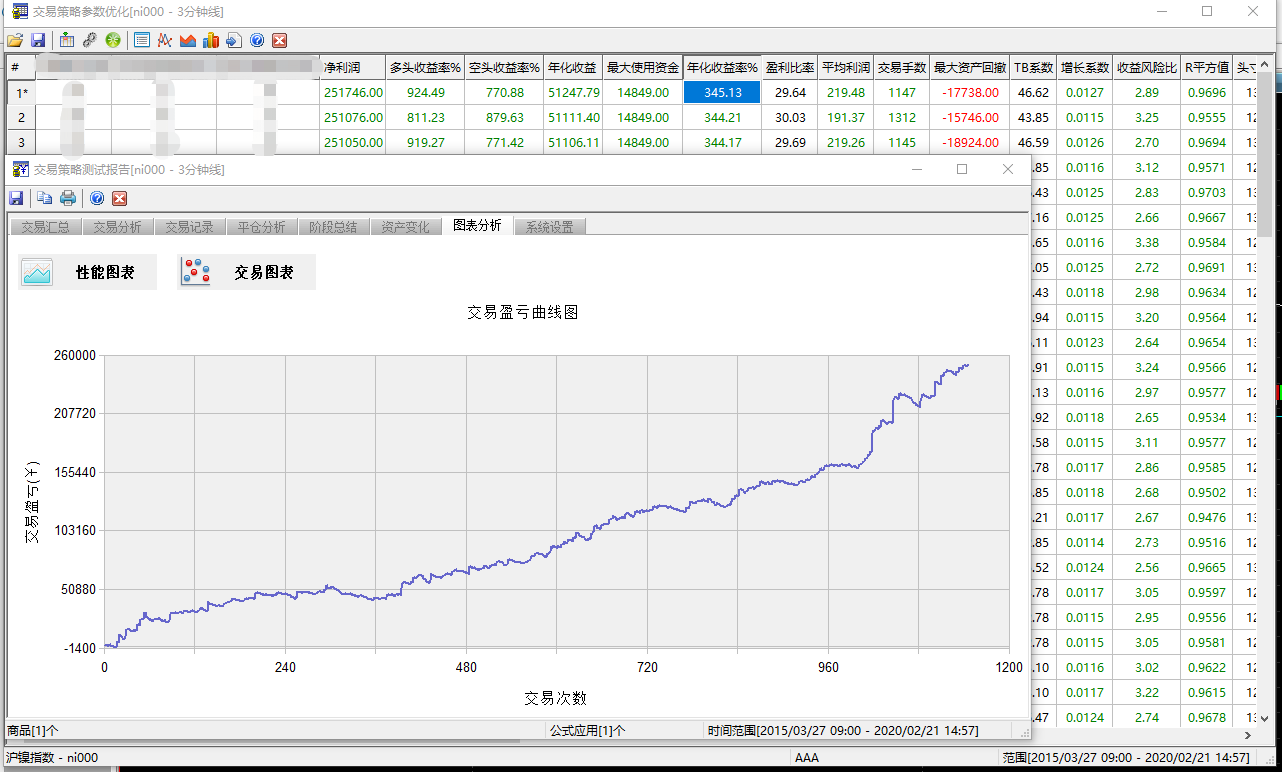Go to the 系统设置 tab

point(549,227)
